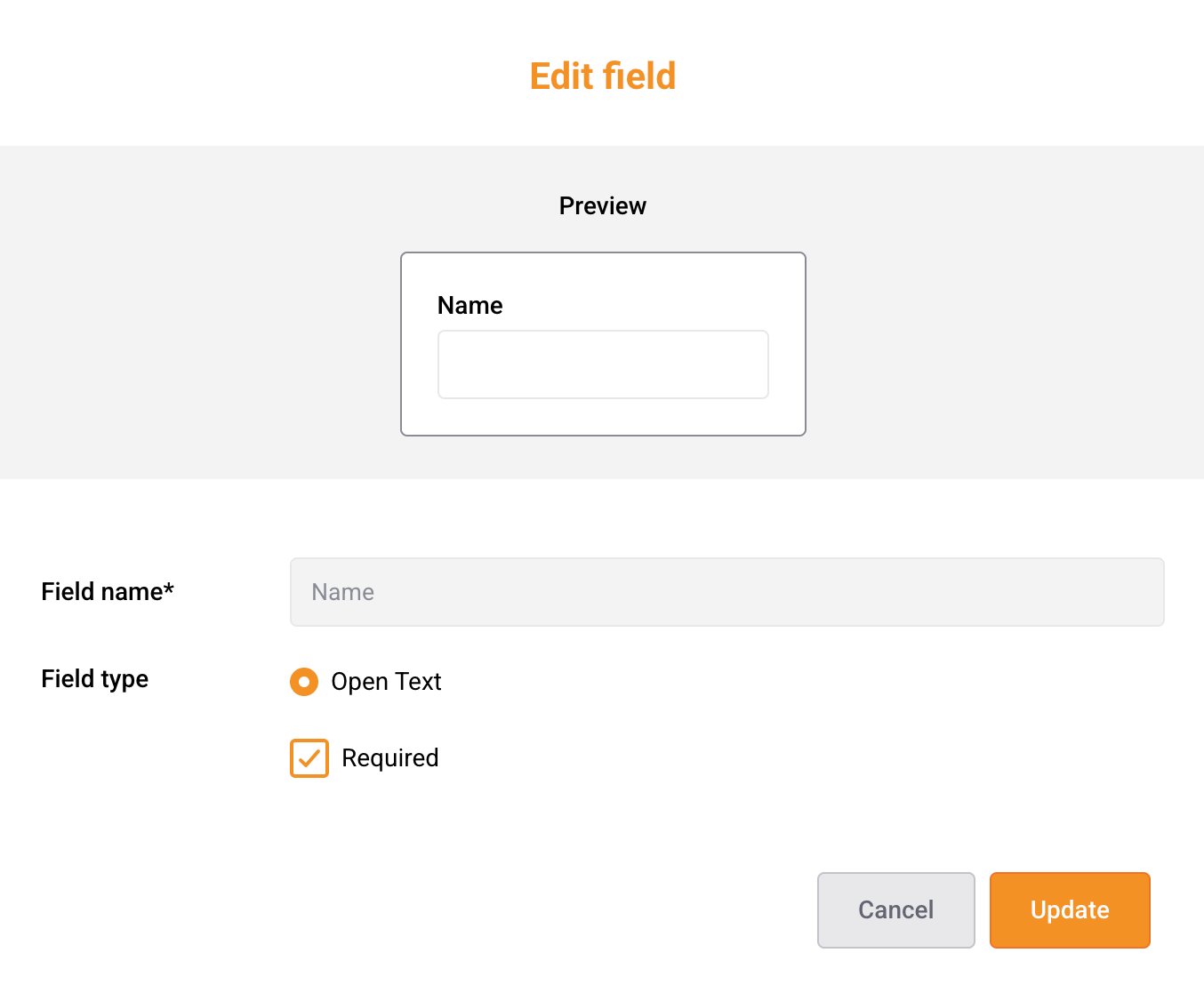The height and width of the screenshot is (1001, 1204).
Task: Select the Edit field heading
Action: pos(602,76)
